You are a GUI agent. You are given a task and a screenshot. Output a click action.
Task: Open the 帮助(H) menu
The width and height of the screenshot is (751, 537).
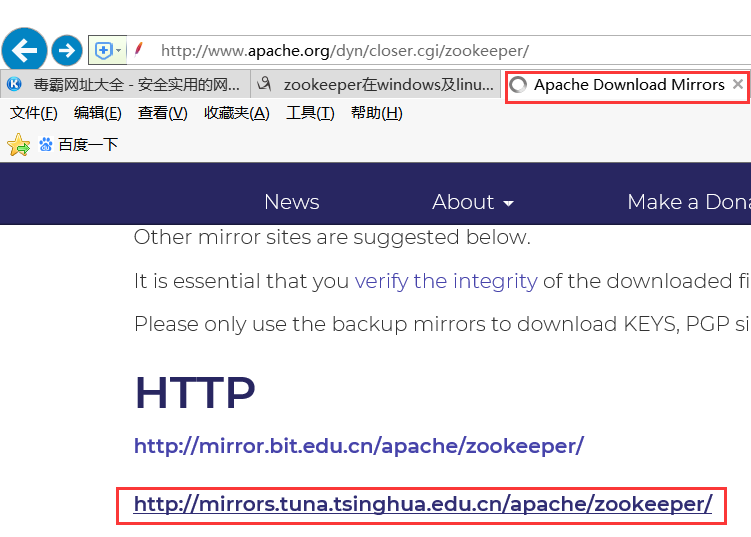pyautogui.click(x=376, y=113)
